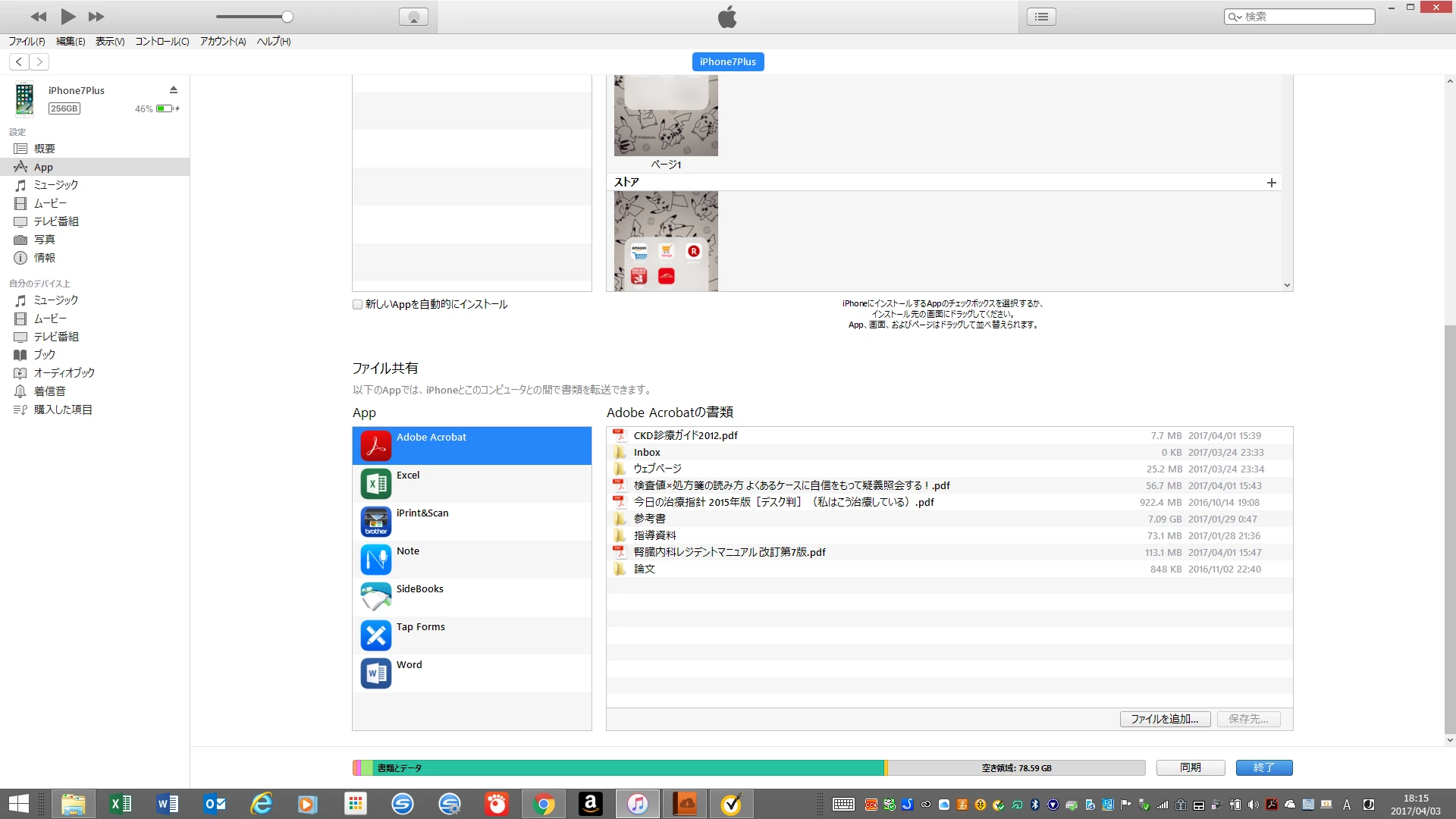Select CKD診療ガイド2012.pdf file
This screenshot has height=819, width=1456.
click(686, 435)
